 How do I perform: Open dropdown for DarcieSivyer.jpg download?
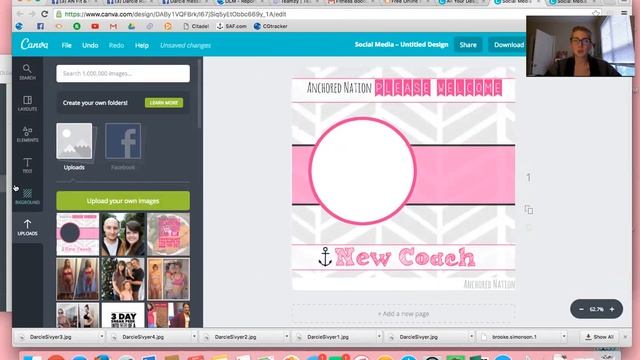471,337
